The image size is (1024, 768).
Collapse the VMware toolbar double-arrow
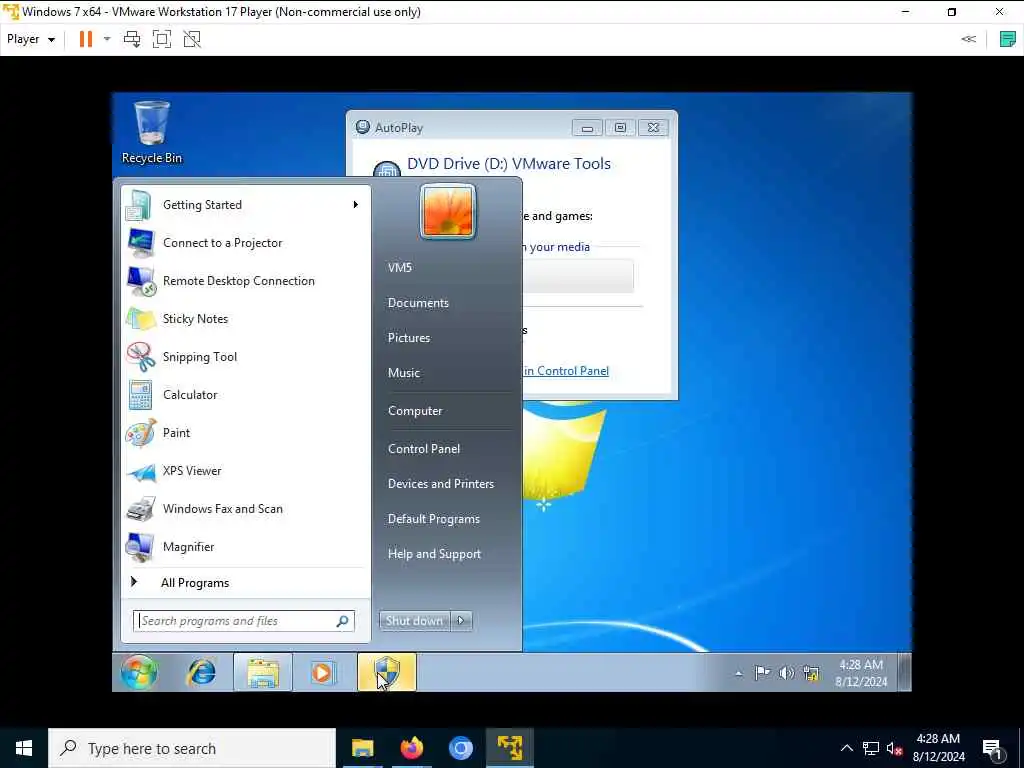point(968,39)
